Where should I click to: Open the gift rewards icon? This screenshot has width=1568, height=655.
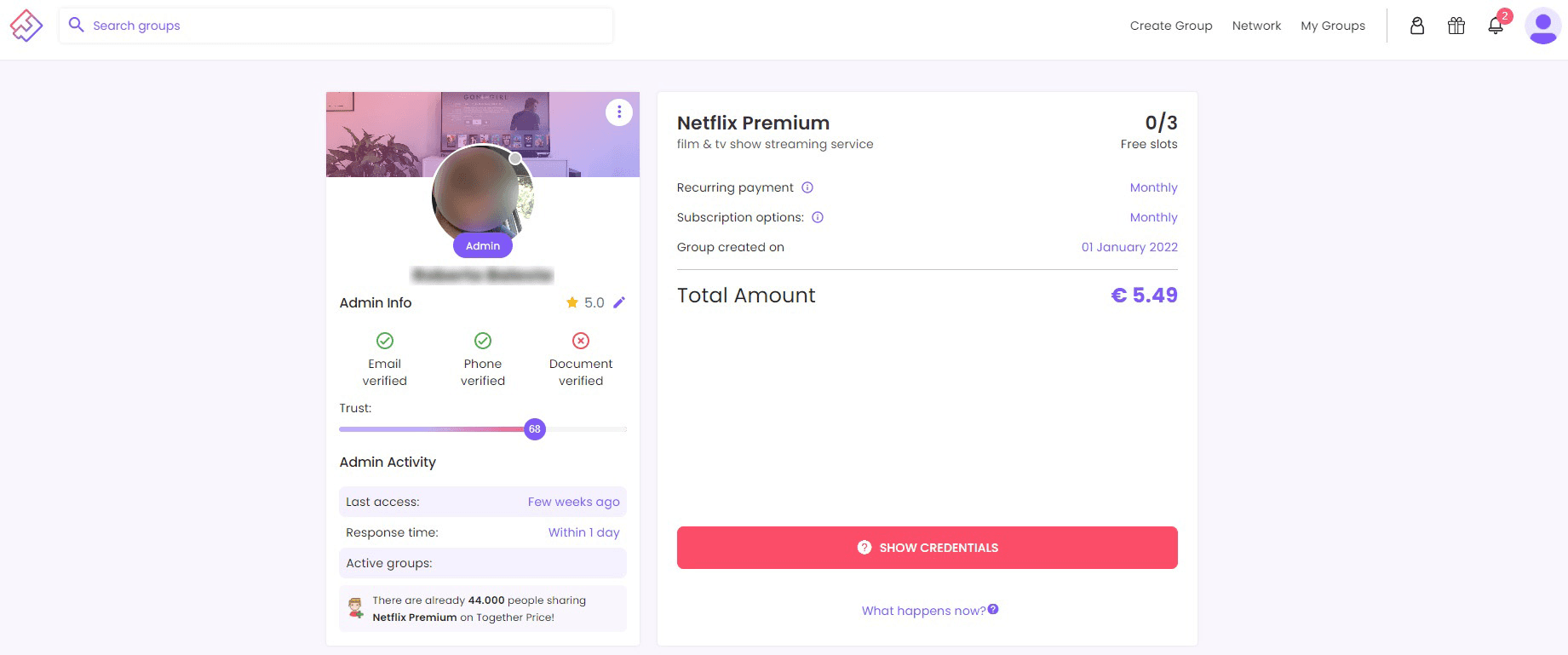point(1456,26)
